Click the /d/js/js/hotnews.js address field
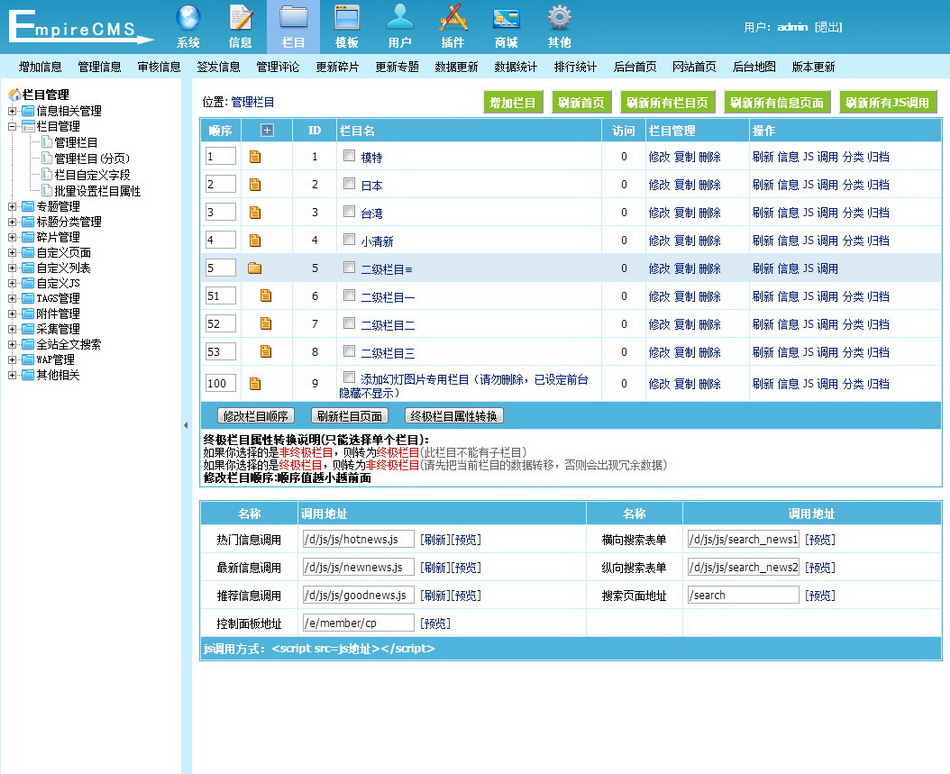Screen dimensions: 950x774 point(359,539)
